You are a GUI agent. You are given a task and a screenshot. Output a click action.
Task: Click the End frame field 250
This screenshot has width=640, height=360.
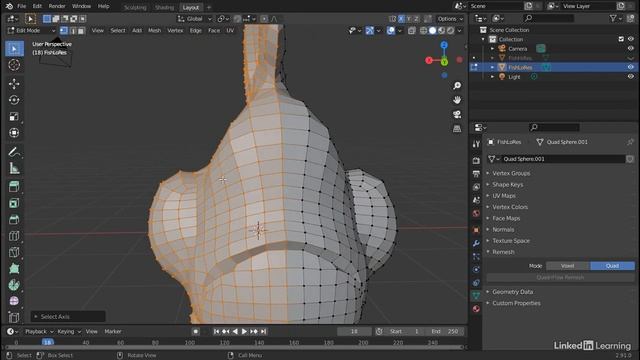(446, 332)
